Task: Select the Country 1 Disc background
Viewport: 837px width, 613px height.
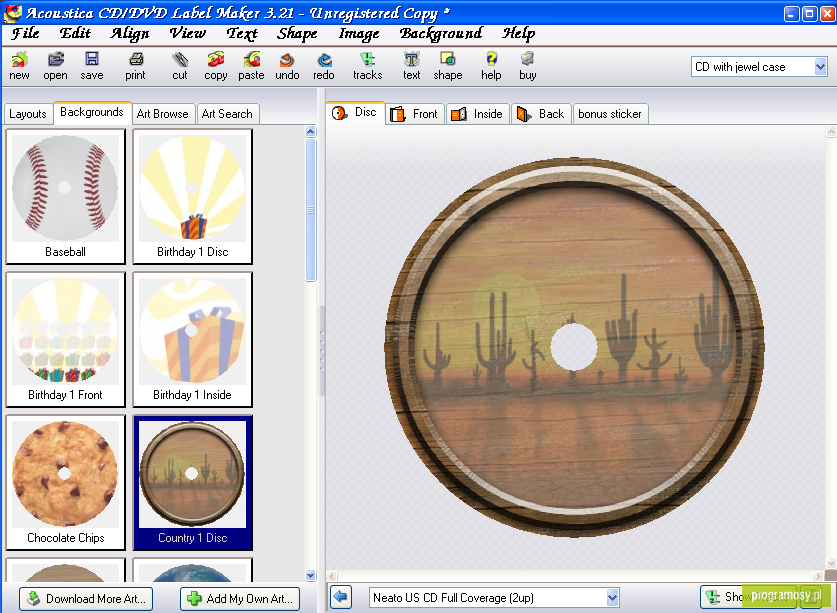Action: pyautogui.click(x=192, y=482)
